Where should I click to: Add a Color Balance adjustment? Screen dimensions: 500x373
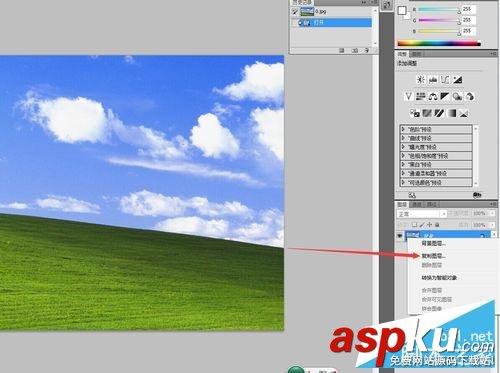[x=433, y=96]
